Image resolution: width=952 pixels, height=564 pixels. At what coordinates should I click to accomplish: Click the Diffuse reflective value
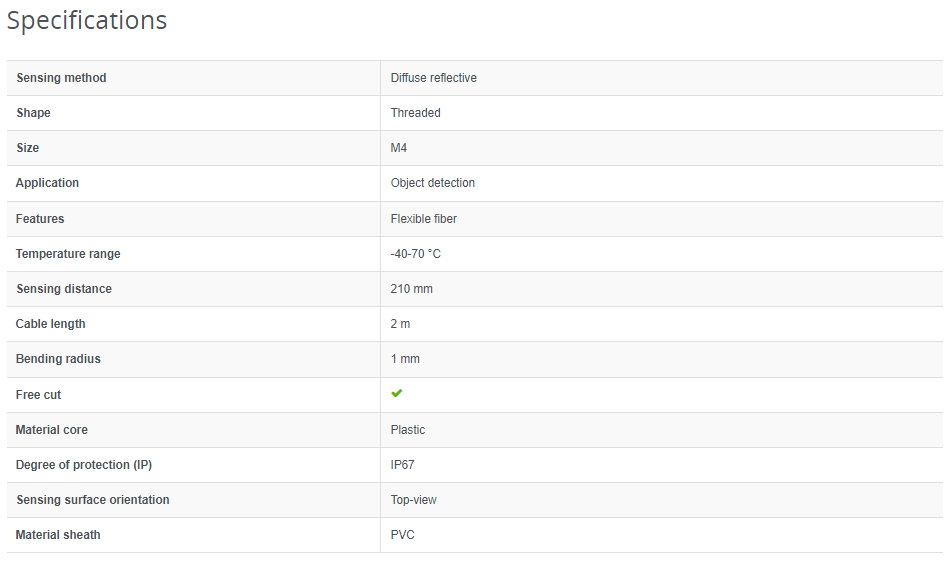[433, 78]
